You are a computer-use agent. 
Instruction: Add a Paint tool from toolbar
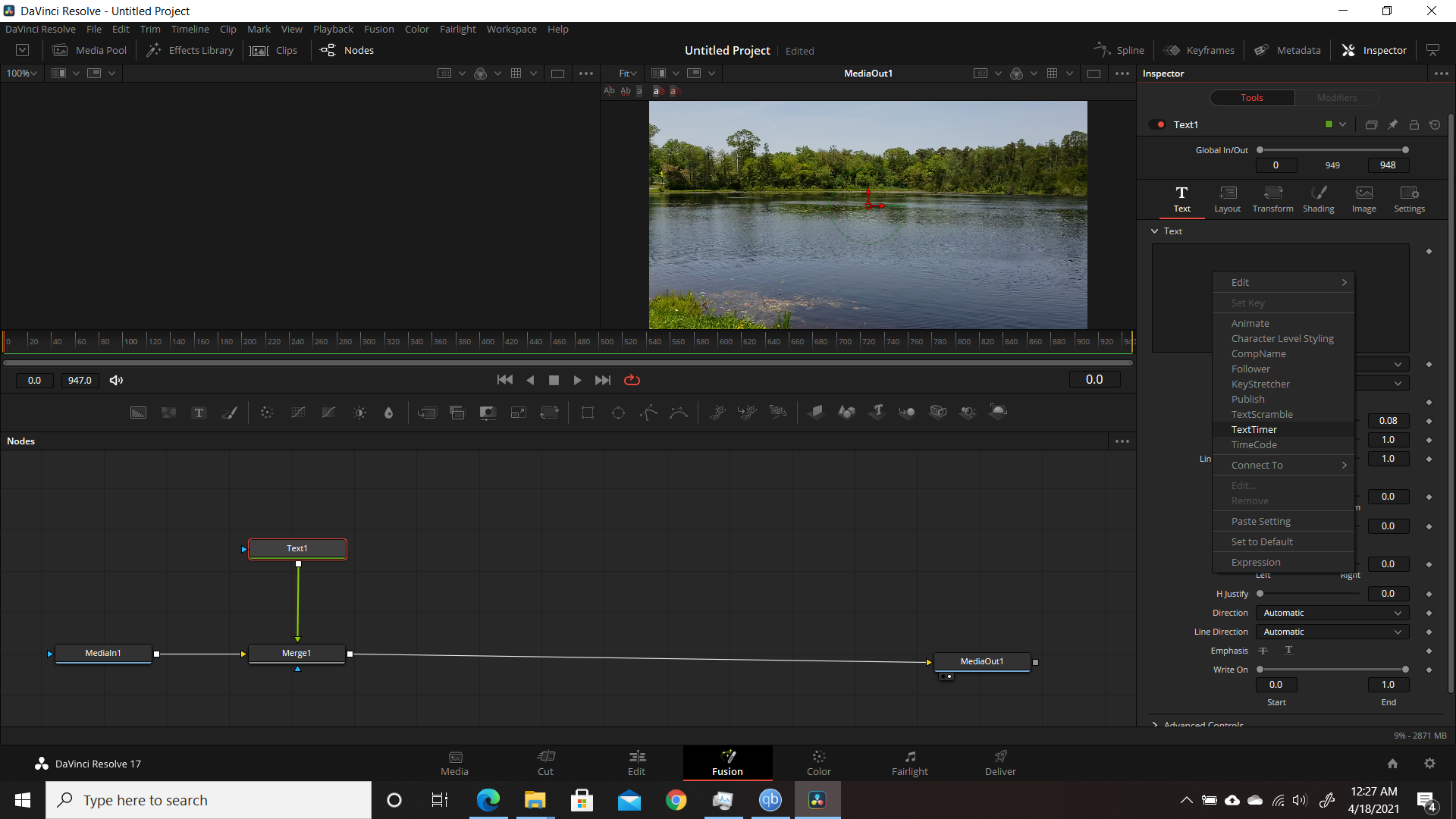(229, 413)
